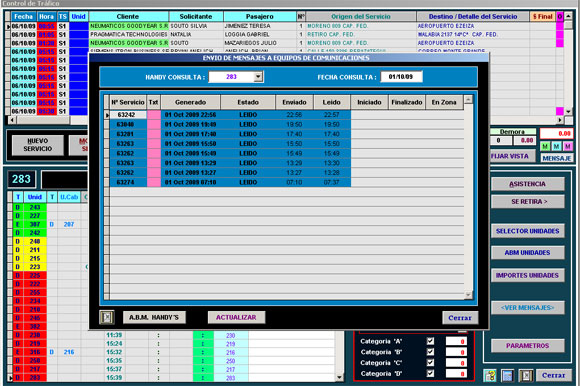580x386 pixels.
Task: Select the row marker for service 63242
Action: click(107, 115)
